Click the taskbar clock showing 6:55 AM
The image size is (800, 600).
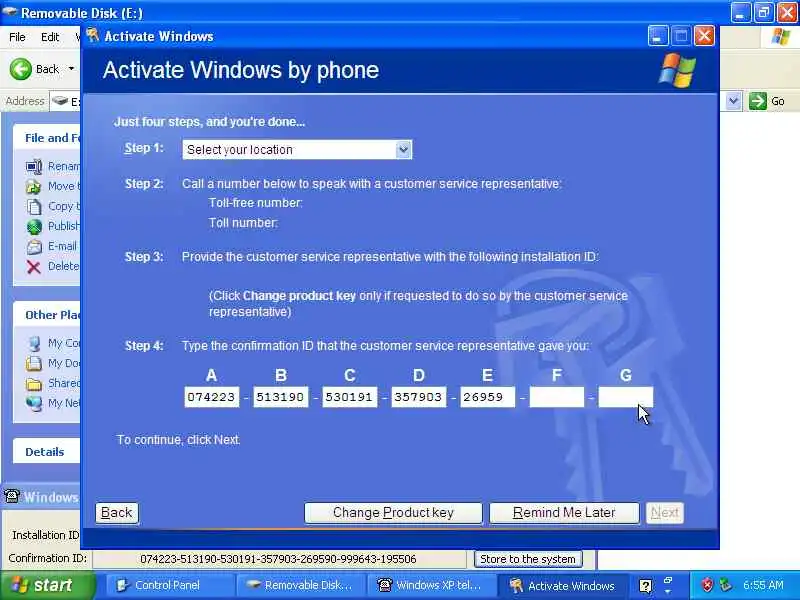tap(763, 585)
